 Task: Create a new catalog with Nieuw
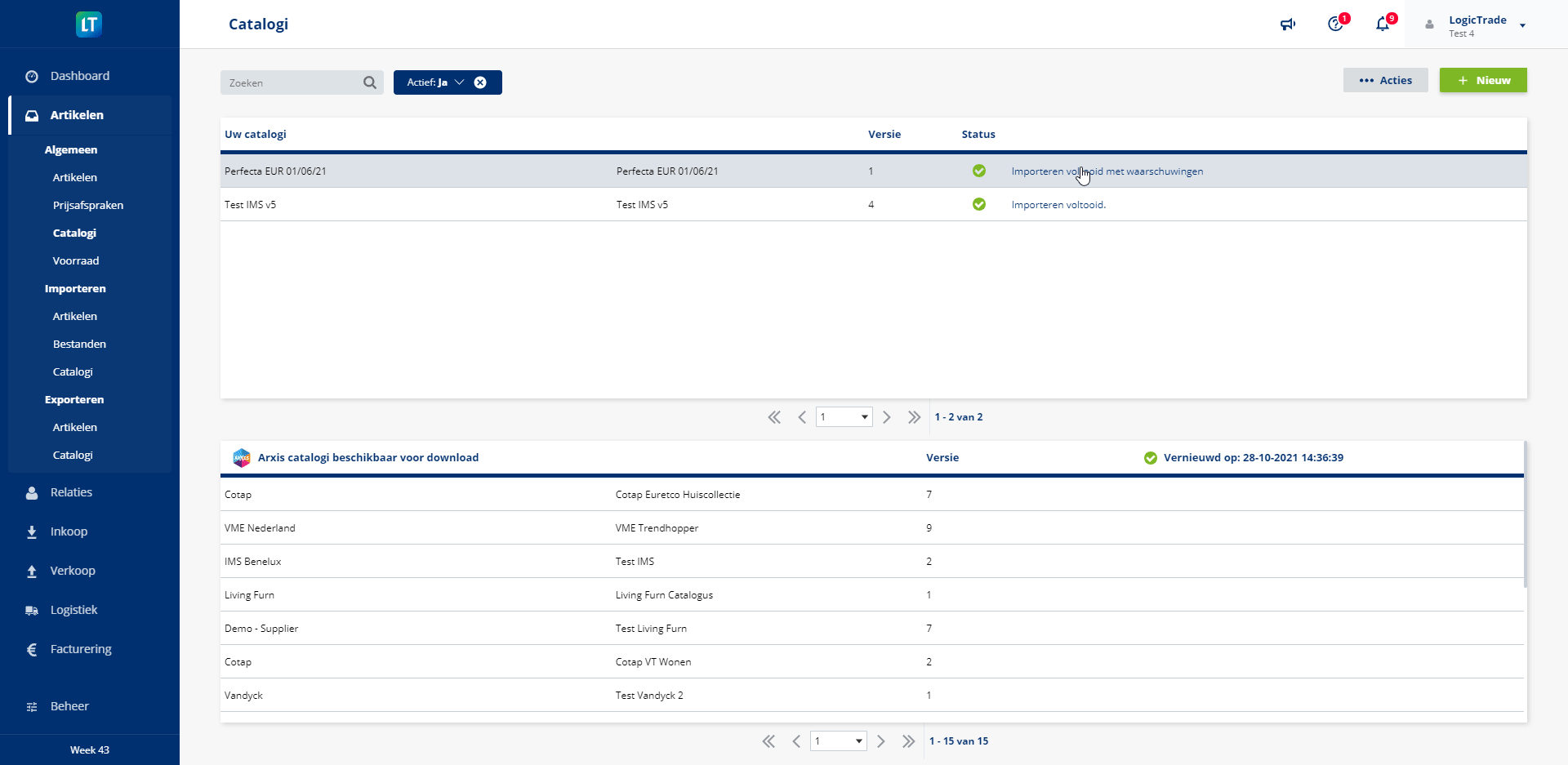[1483, 80]
